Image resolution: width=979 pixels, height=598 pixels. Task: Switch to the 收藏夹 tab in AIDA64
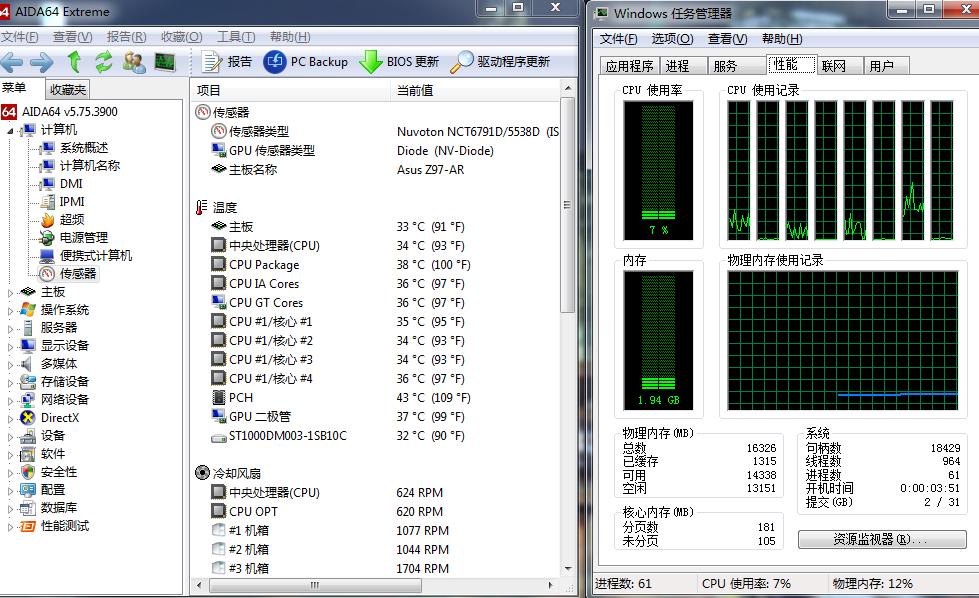67,88
